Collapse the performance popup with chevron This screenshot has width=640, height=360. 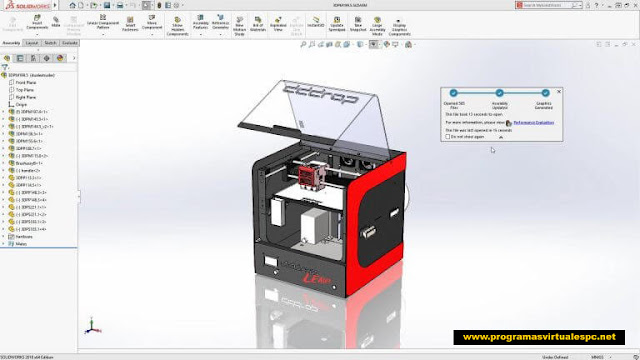click(501, 137)
